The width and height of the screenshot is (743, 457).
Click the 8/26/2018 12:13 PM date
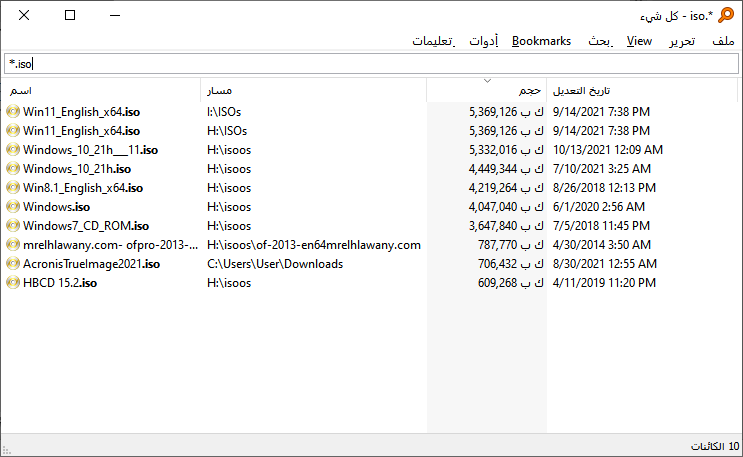[x=604, y=188]
